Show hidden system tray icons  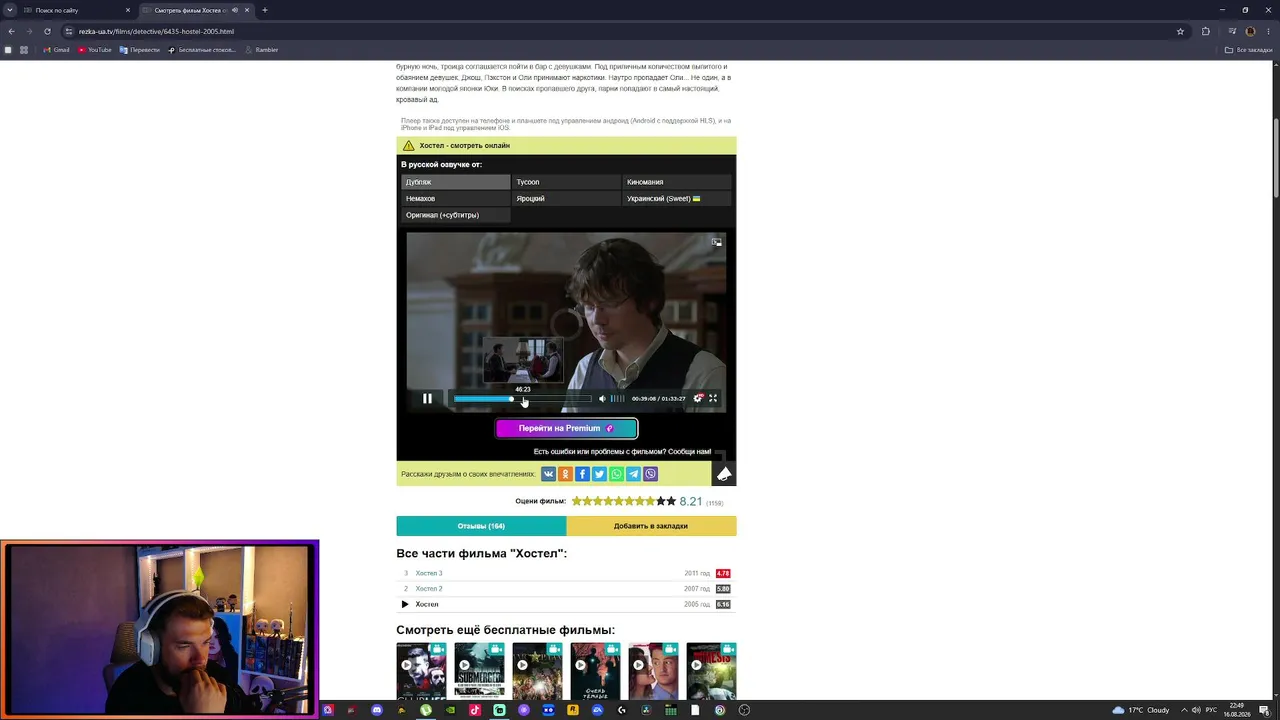(x=1184, y=710)
